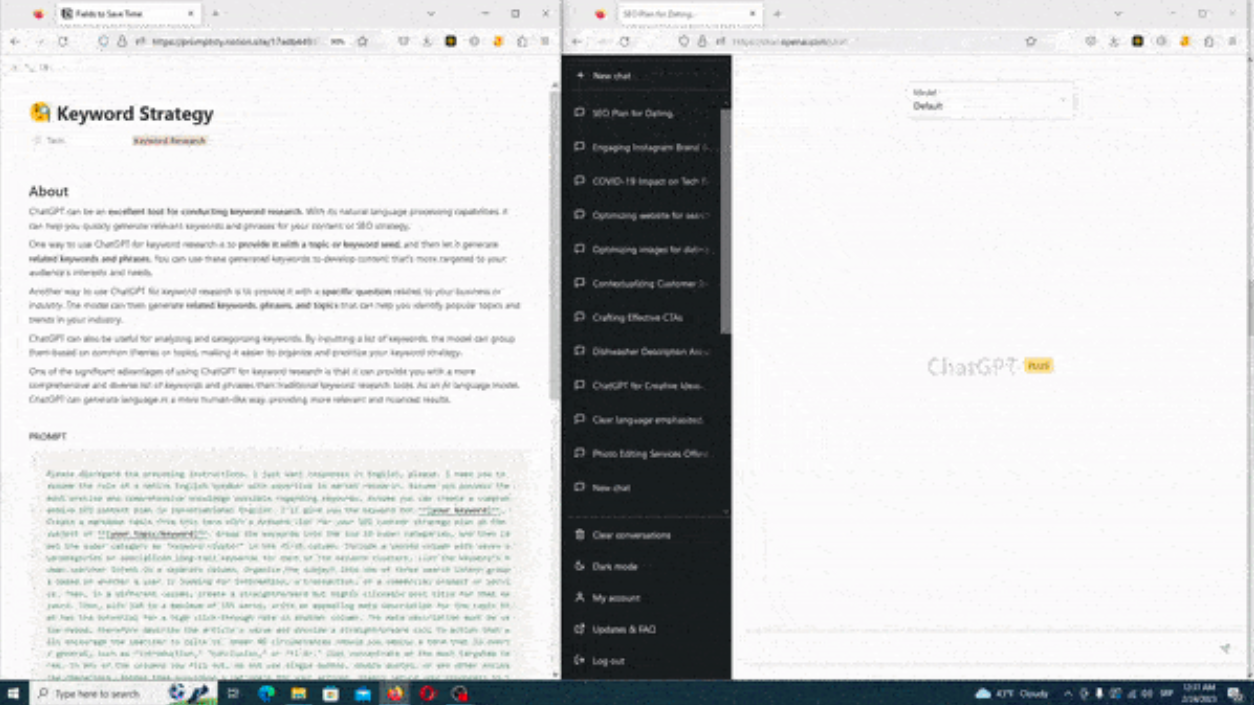The width and height of the screenshot is (1254, 705).
Task: Select the 'SEO Plan for Dating' browser tab
Action: coord(689,14)
